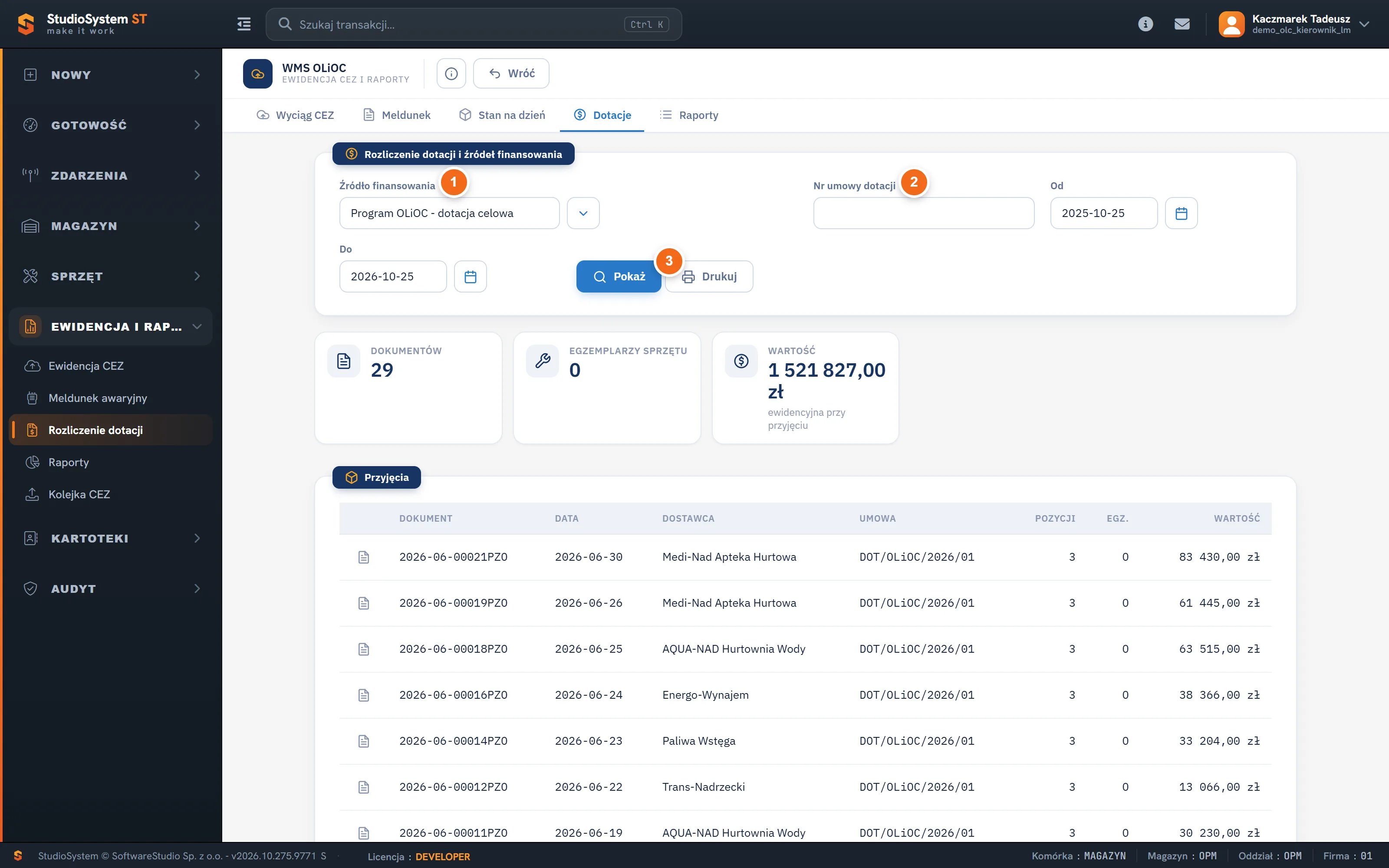The width and height of the screenshot is (1389, 868).
Task: Open the info icon in top bar
Action: click(1145, 24)
